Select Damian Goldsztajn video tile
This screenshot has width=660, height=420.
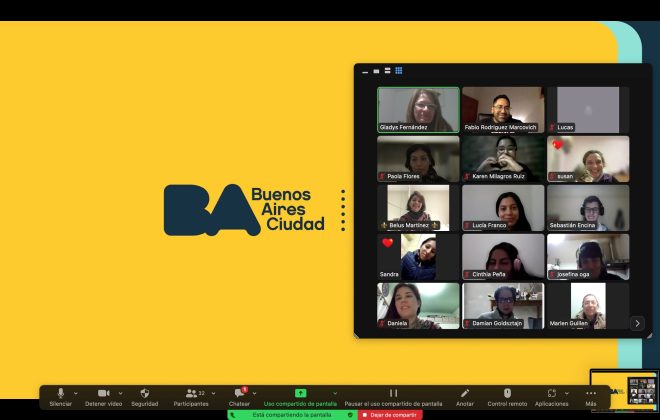coord(503,306)
